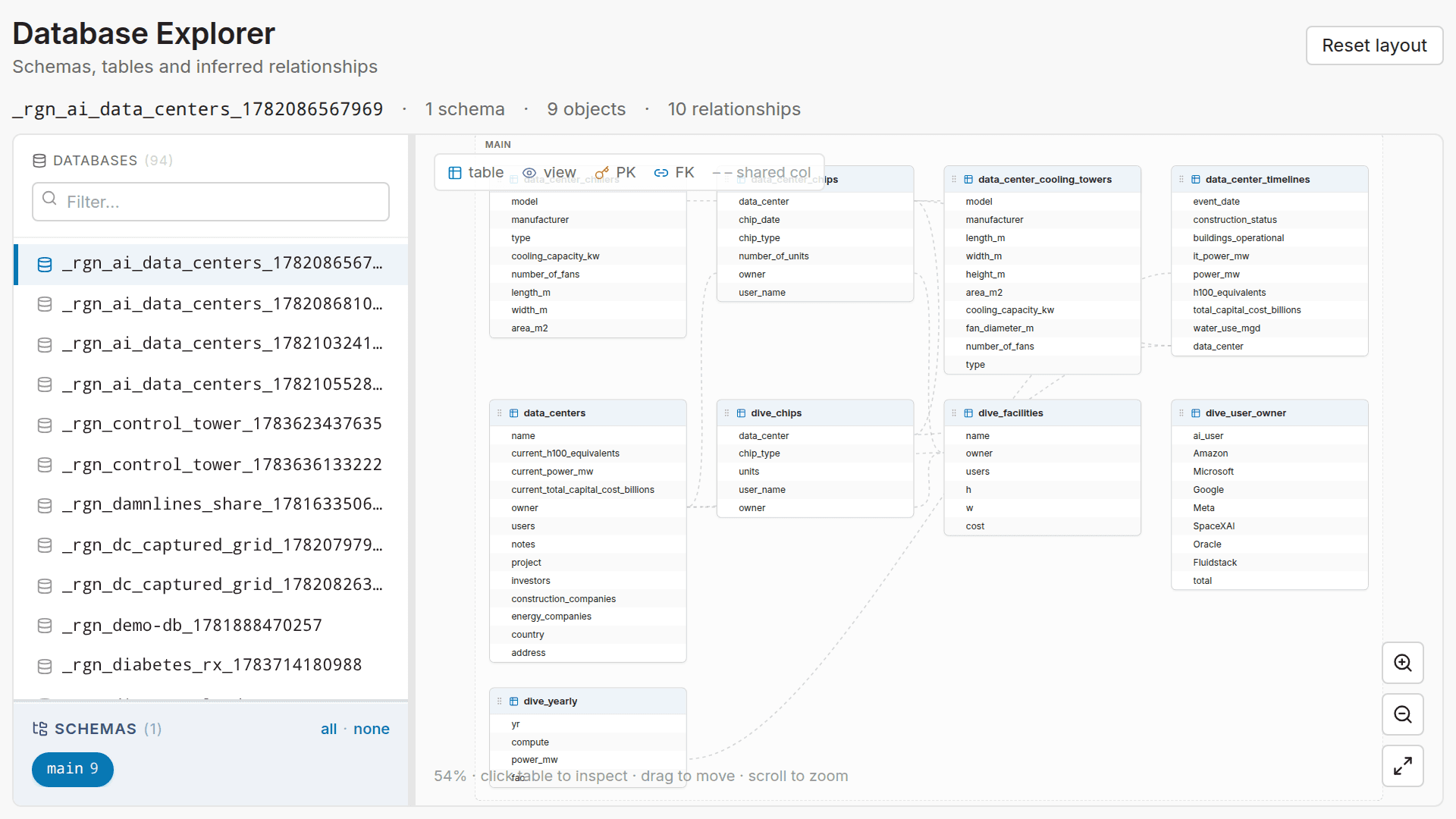1456x819 pixels.
Task: Select _rgn_control_tower_1783636133222 database
Action: (x=212, y=465)
